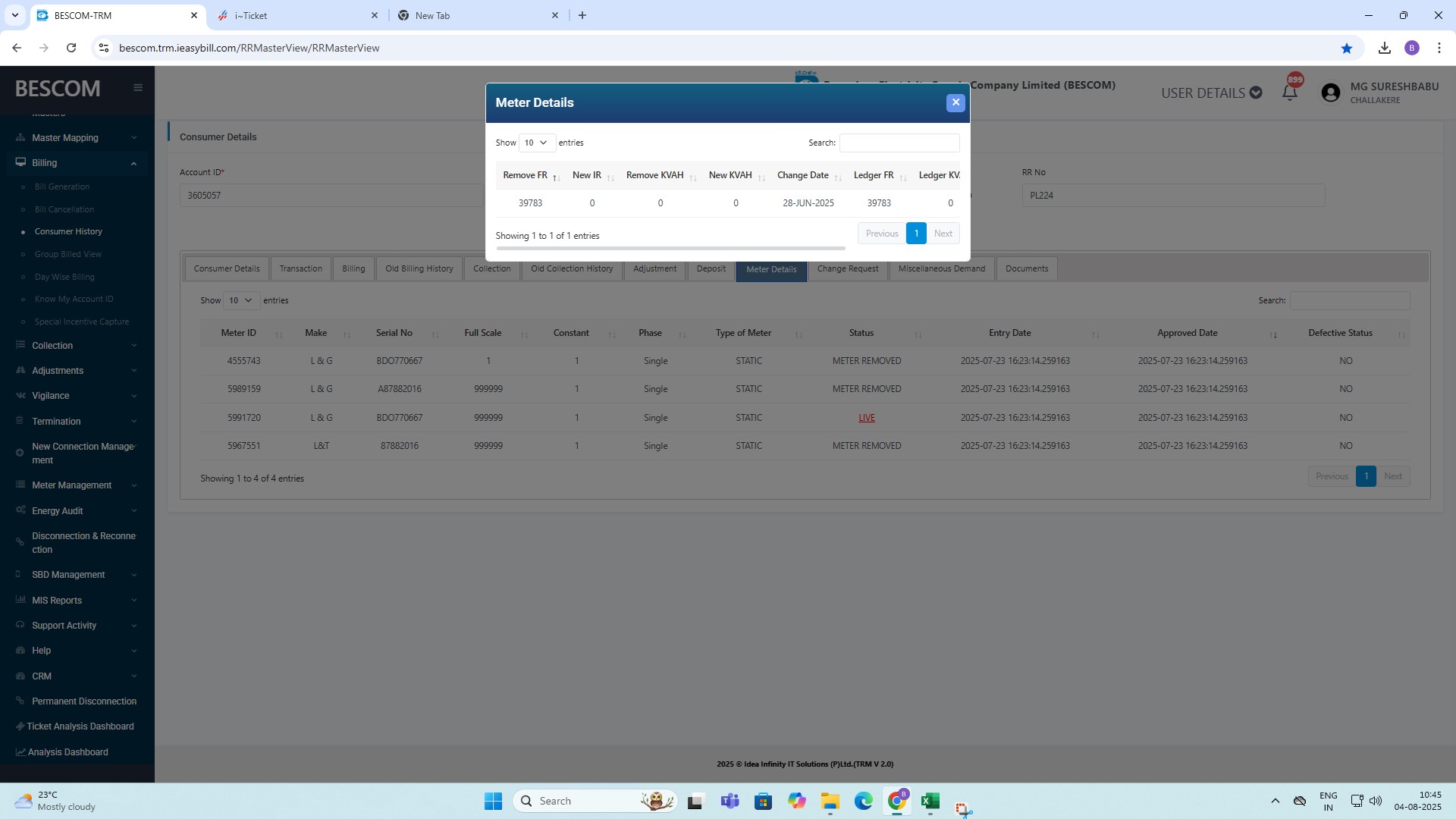
Task: Click the Collection sidebar icon
Action: (20, 345)
